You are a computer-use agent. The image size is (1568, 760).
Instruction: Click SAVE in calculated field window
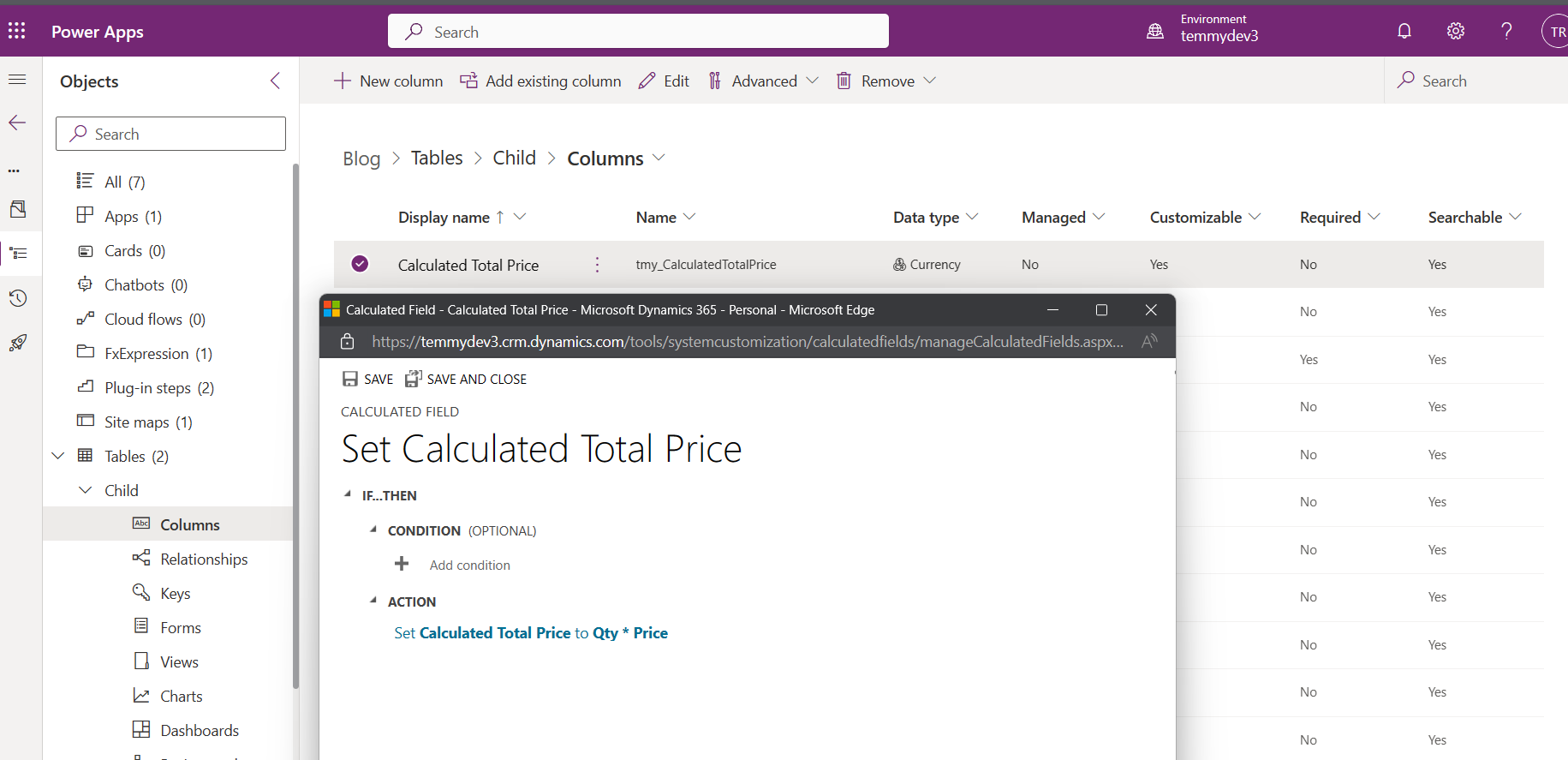(x=367, y=379)
